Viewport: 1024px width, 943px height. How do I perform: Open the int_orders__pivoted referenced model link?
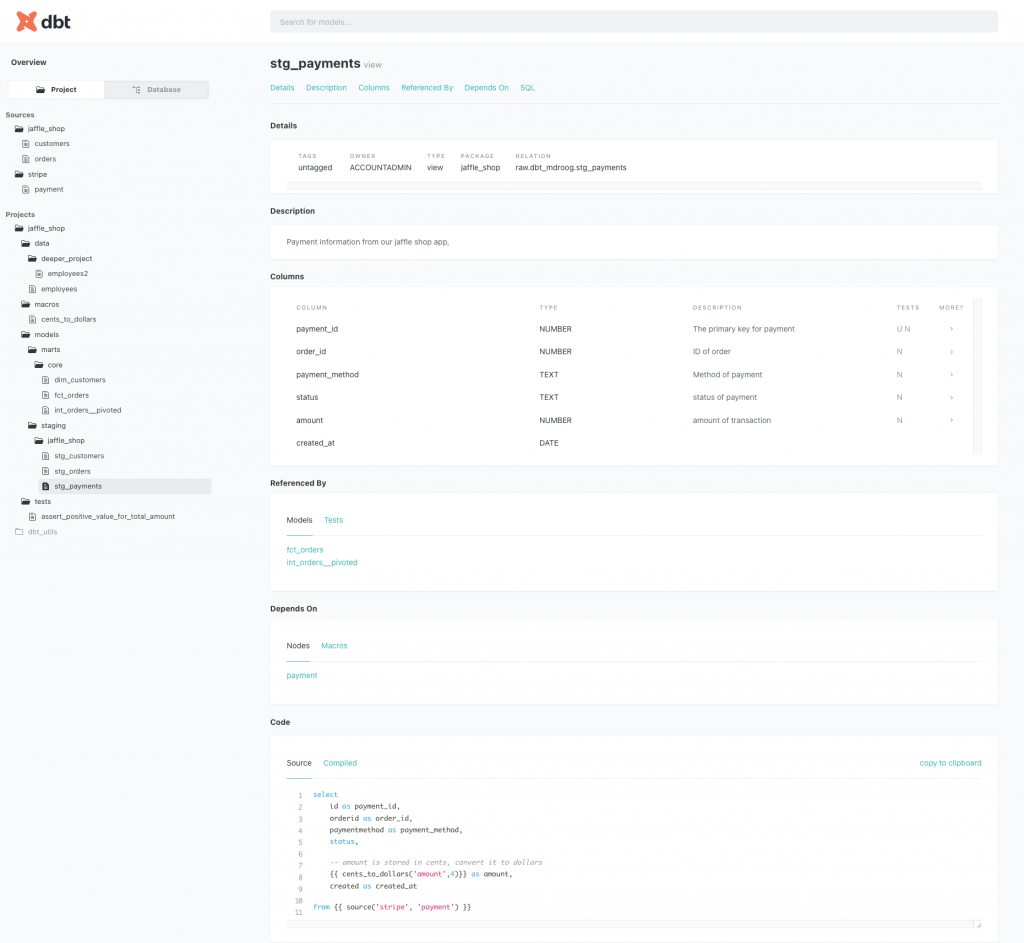coord(322,563)
